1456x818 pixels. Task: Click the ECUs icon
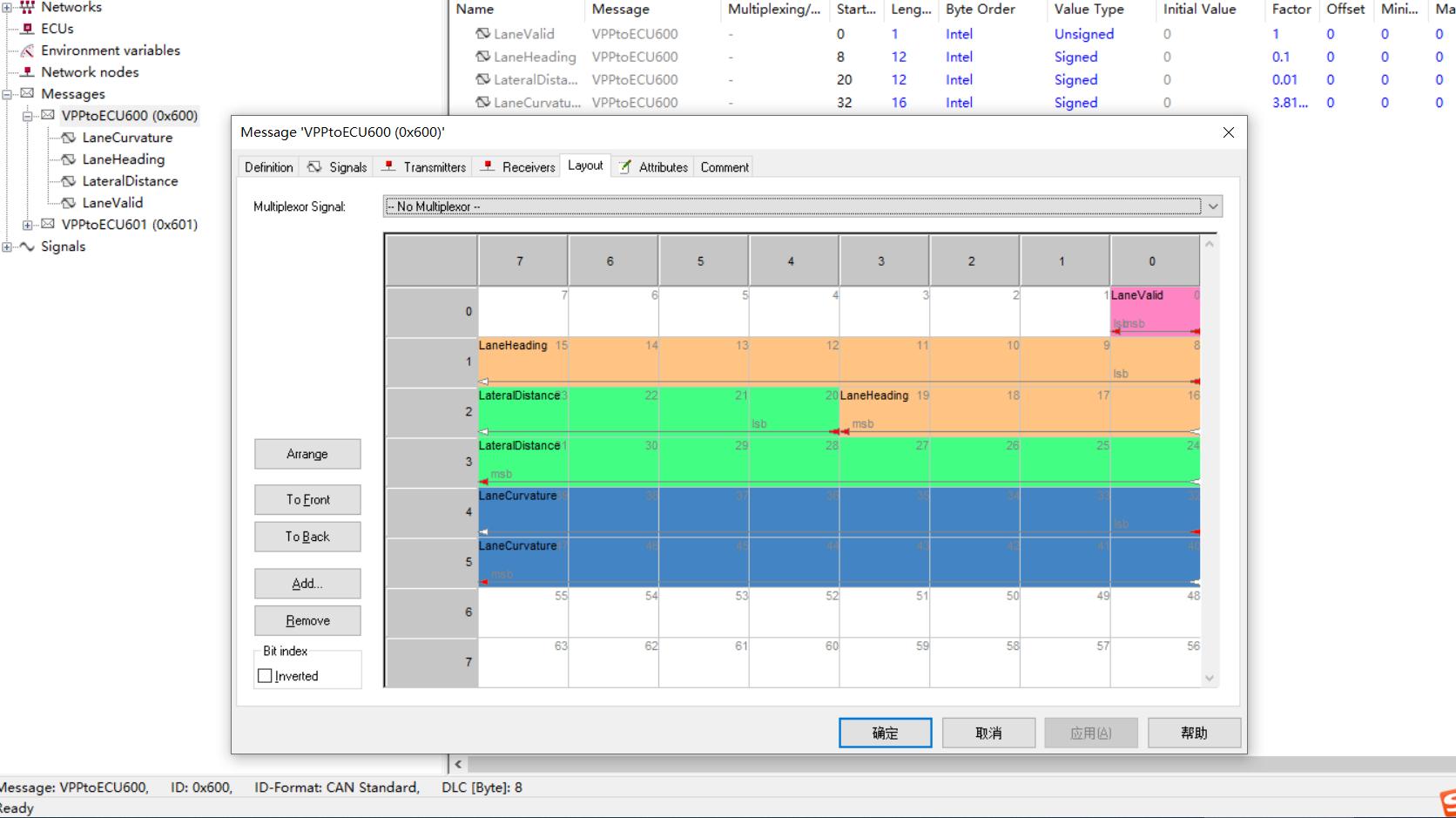tap(26, 28)
